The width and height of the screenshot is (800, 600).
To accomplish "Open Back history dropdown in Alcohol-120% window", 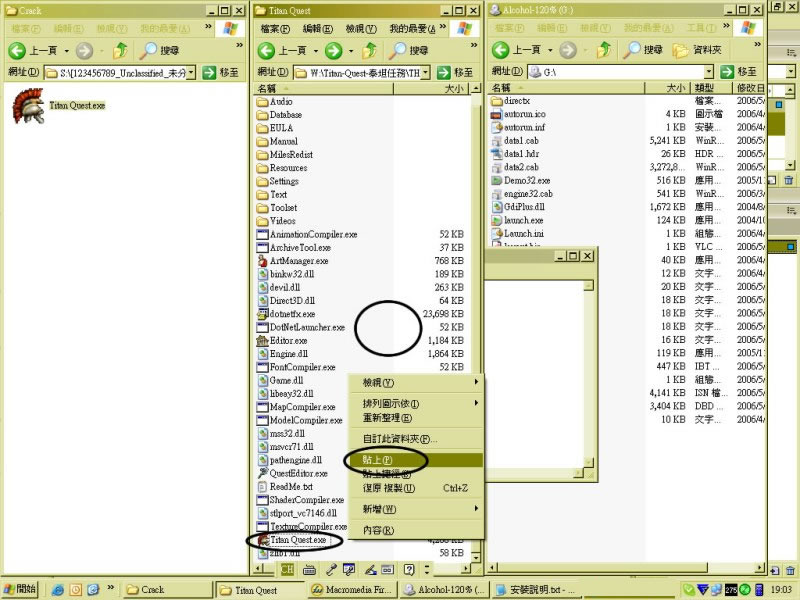I will pos(550,51).
